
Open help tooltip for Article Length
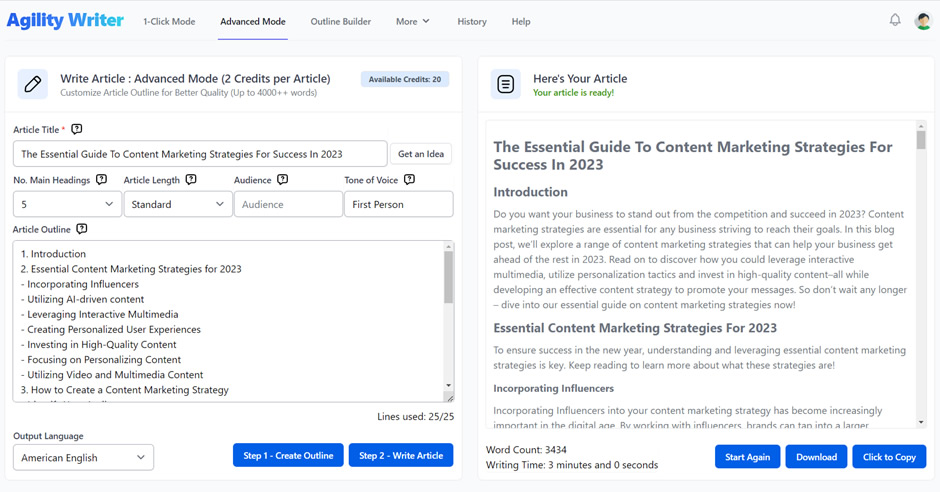coord(191,179)
